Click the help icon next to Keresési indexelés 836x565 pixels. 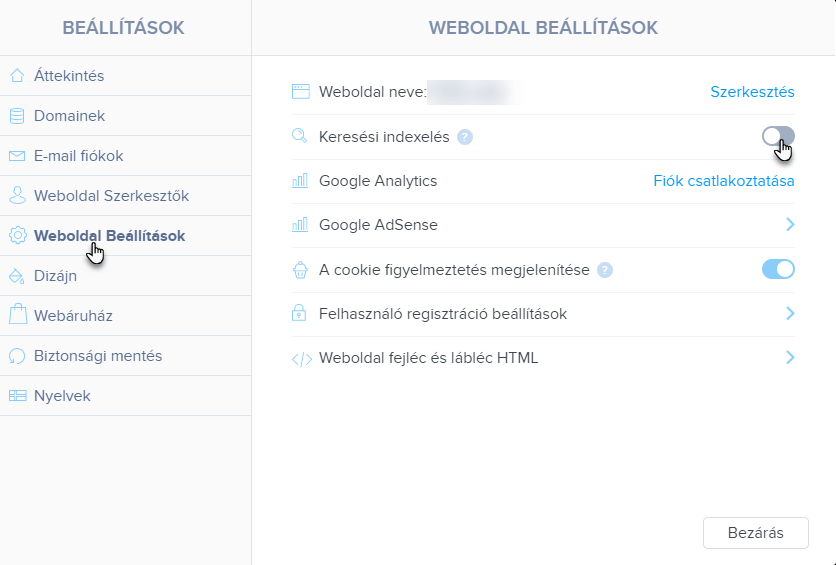click(x=465, y=137)
